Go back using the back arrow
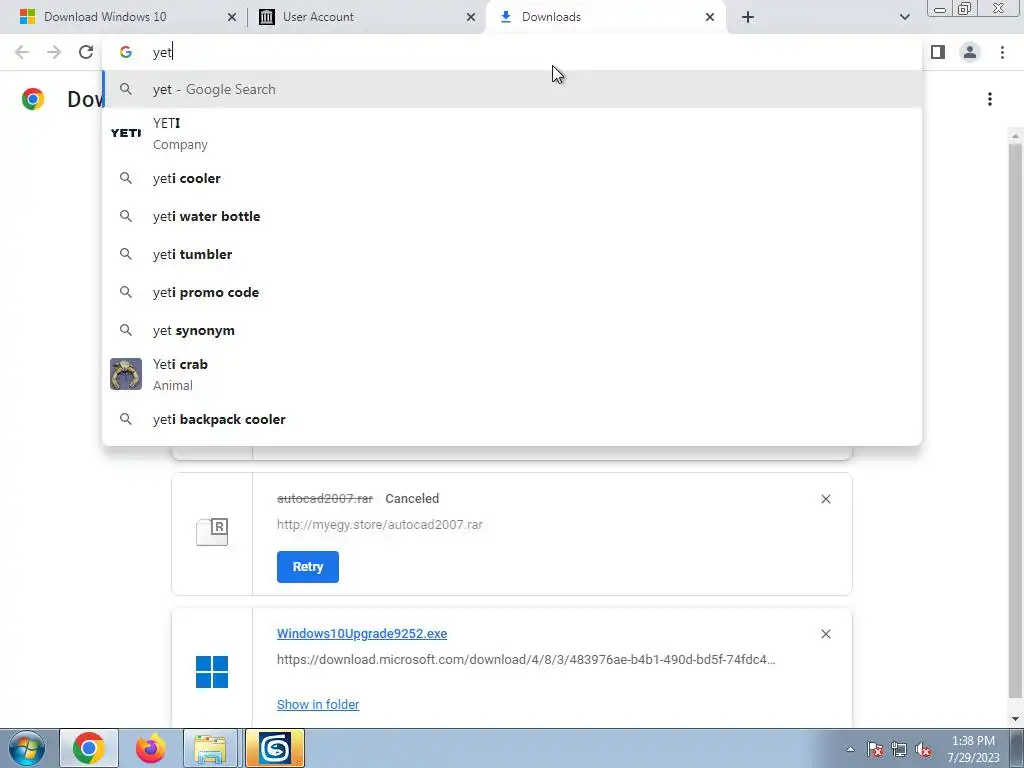 (x=22, y=52)
